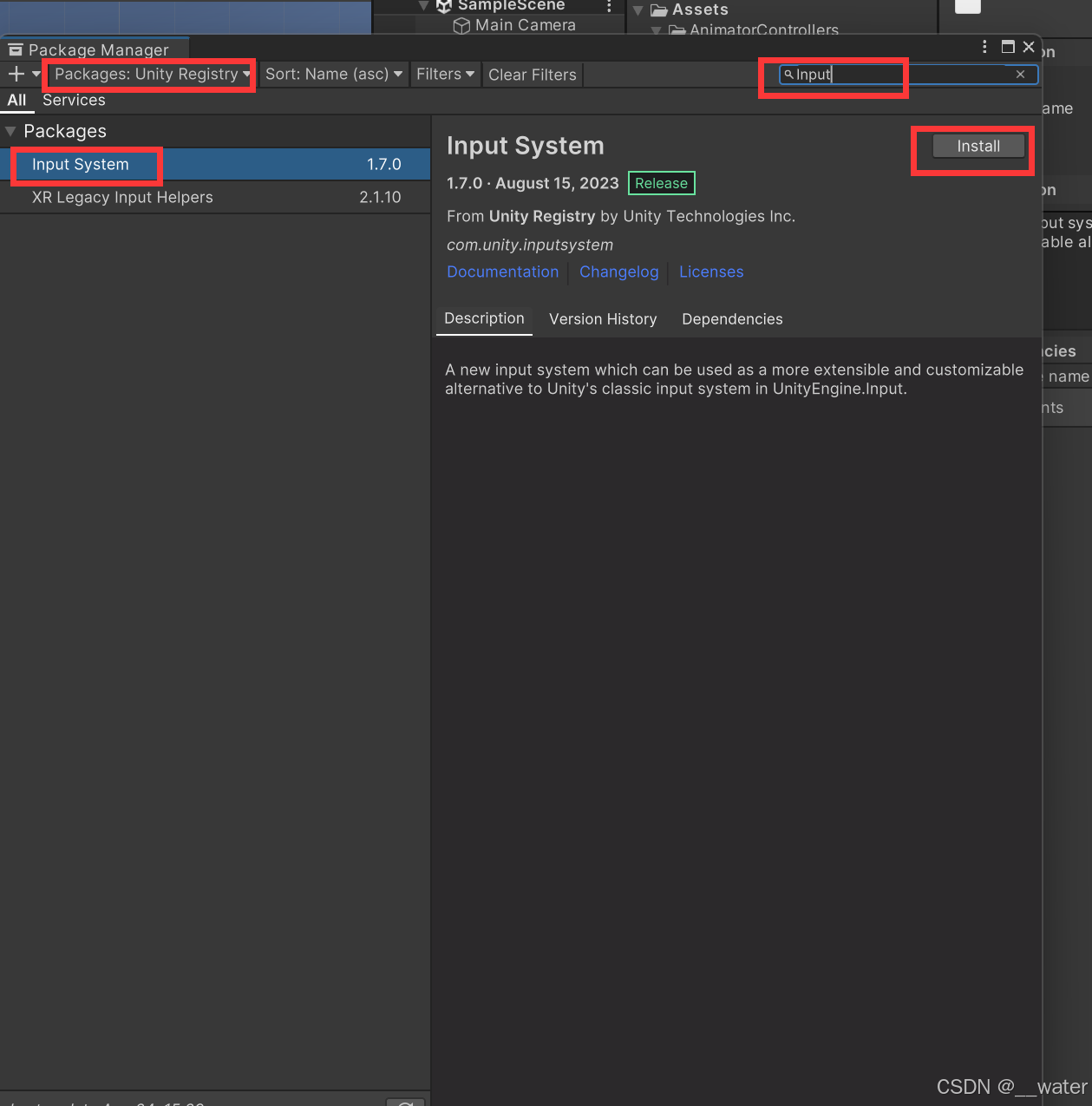Select the Assets folder in Project panel

[700, 10]
